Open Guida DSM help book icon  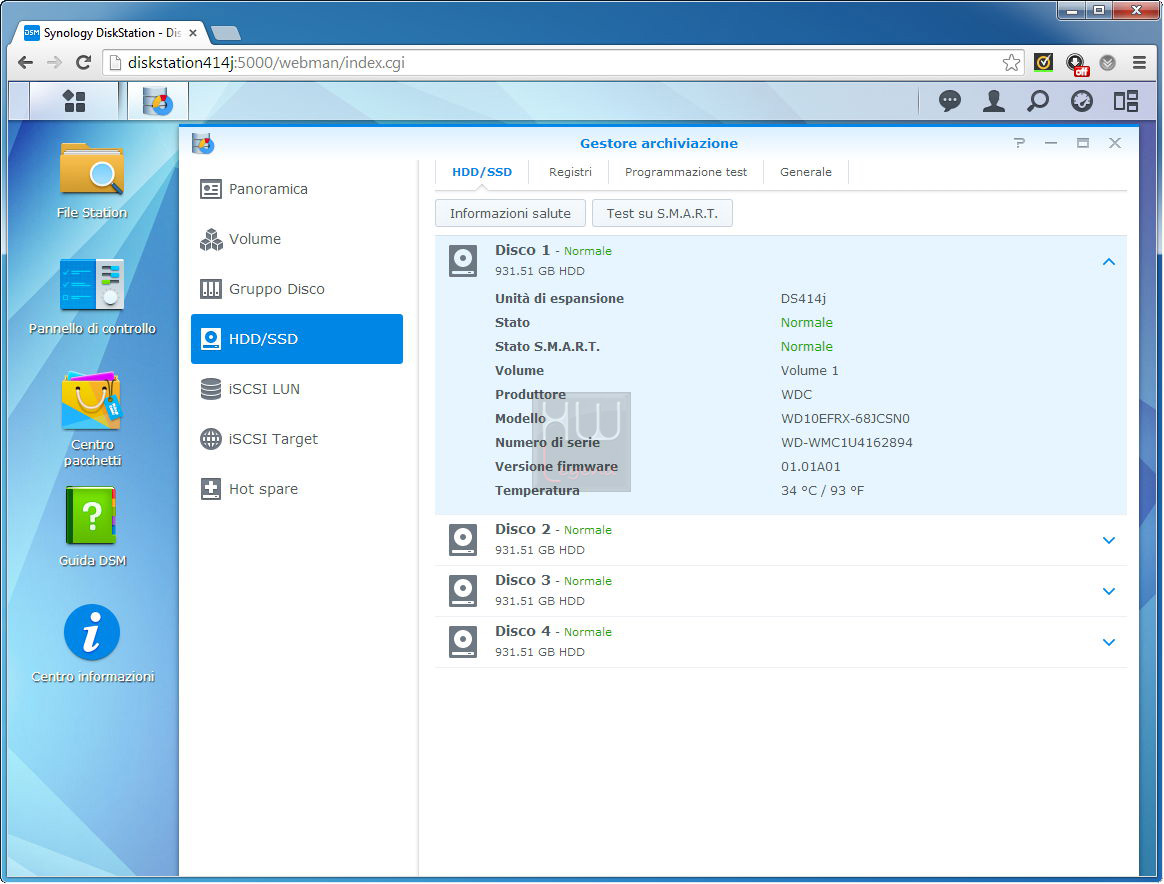pyautogui.click(x=91, y=516)
